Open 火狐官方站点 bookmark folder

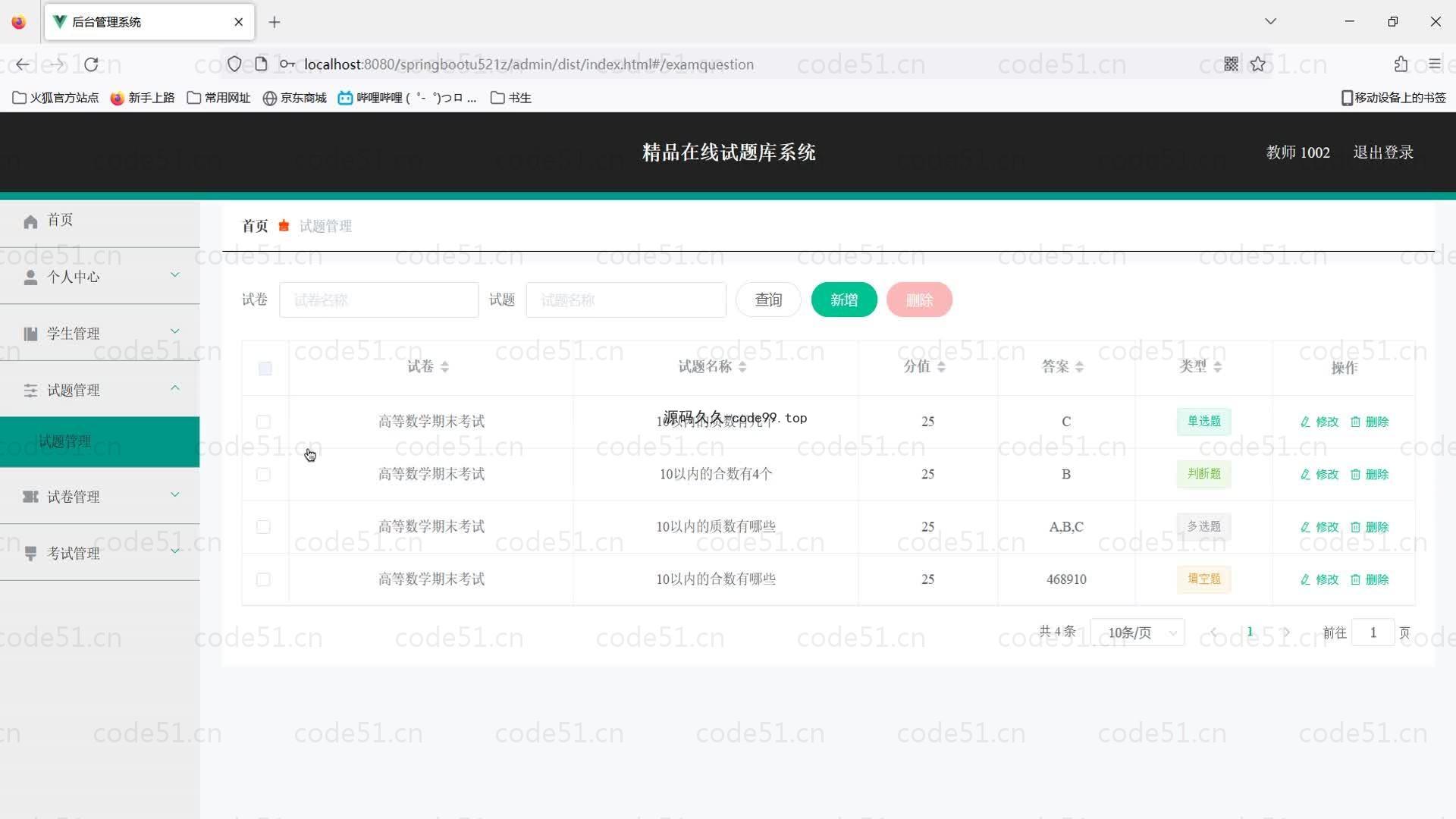pos(55,98)
